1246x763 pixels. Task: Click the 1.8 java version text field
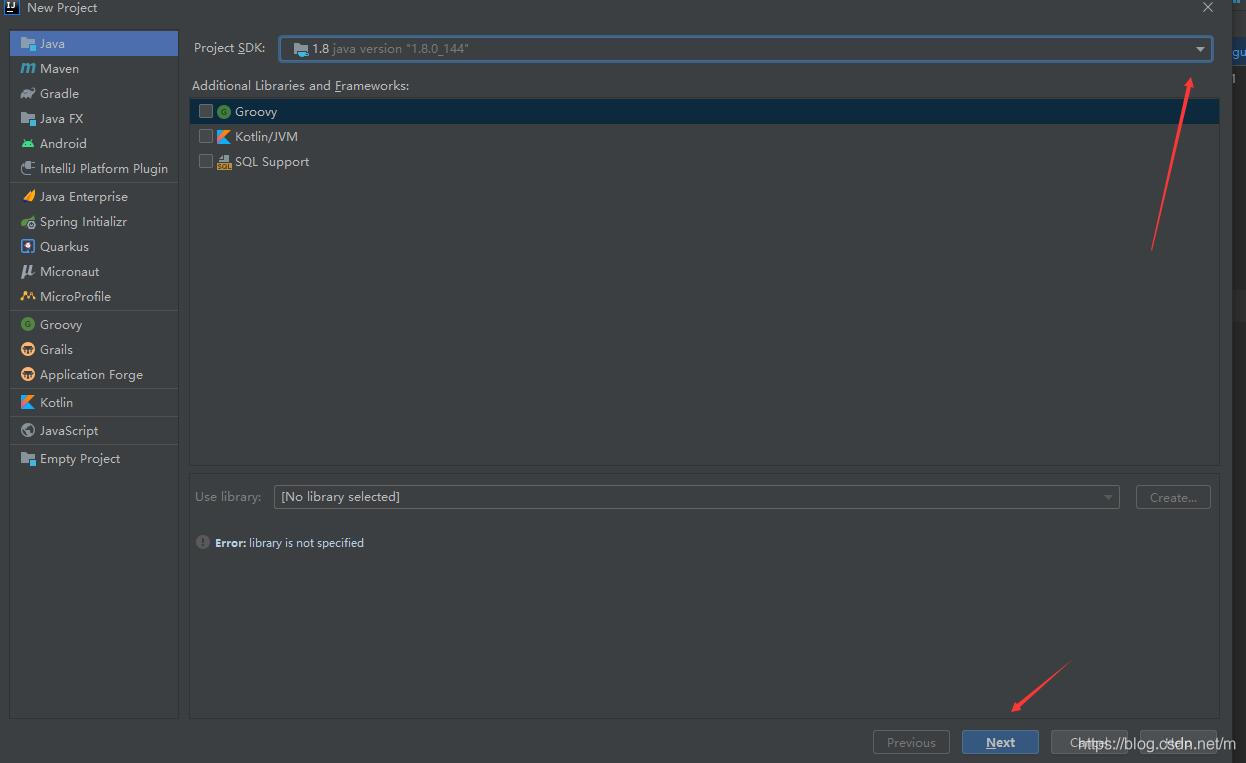click(x=745, y=49)
